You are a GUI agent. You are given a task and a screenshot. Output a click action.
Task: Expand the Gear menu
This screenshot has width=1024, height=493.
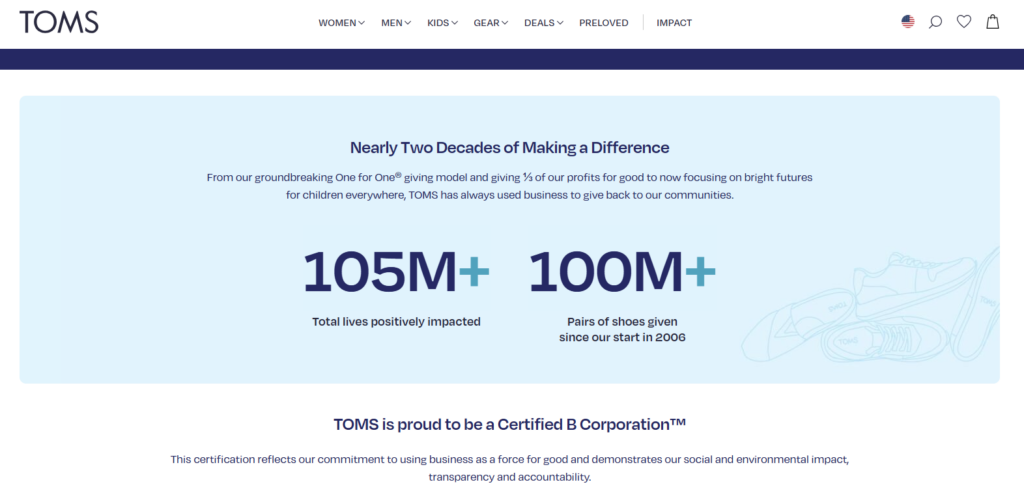click(490, 23)
